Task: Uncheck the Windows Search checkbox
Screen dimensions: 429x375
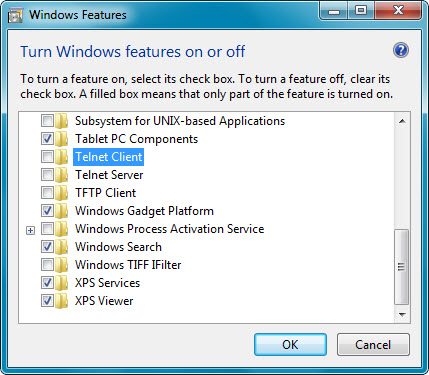Action: 47,247
